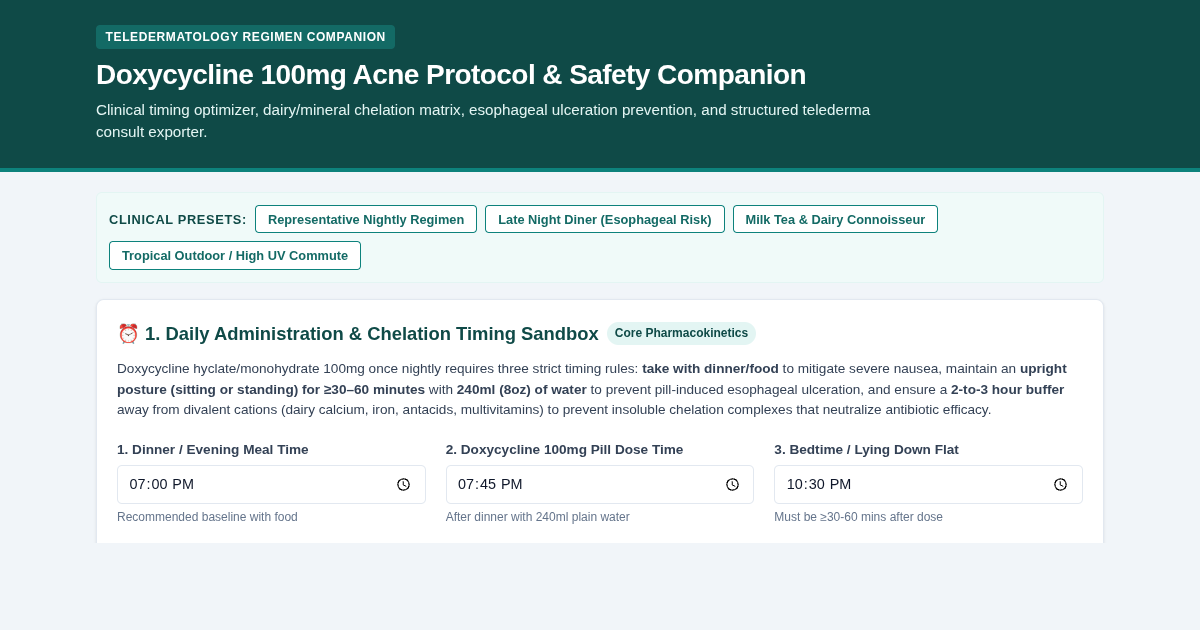Click the 'Clinical Presets:' label
This screenshot has height=630, width=1200.
pos(178,219)
